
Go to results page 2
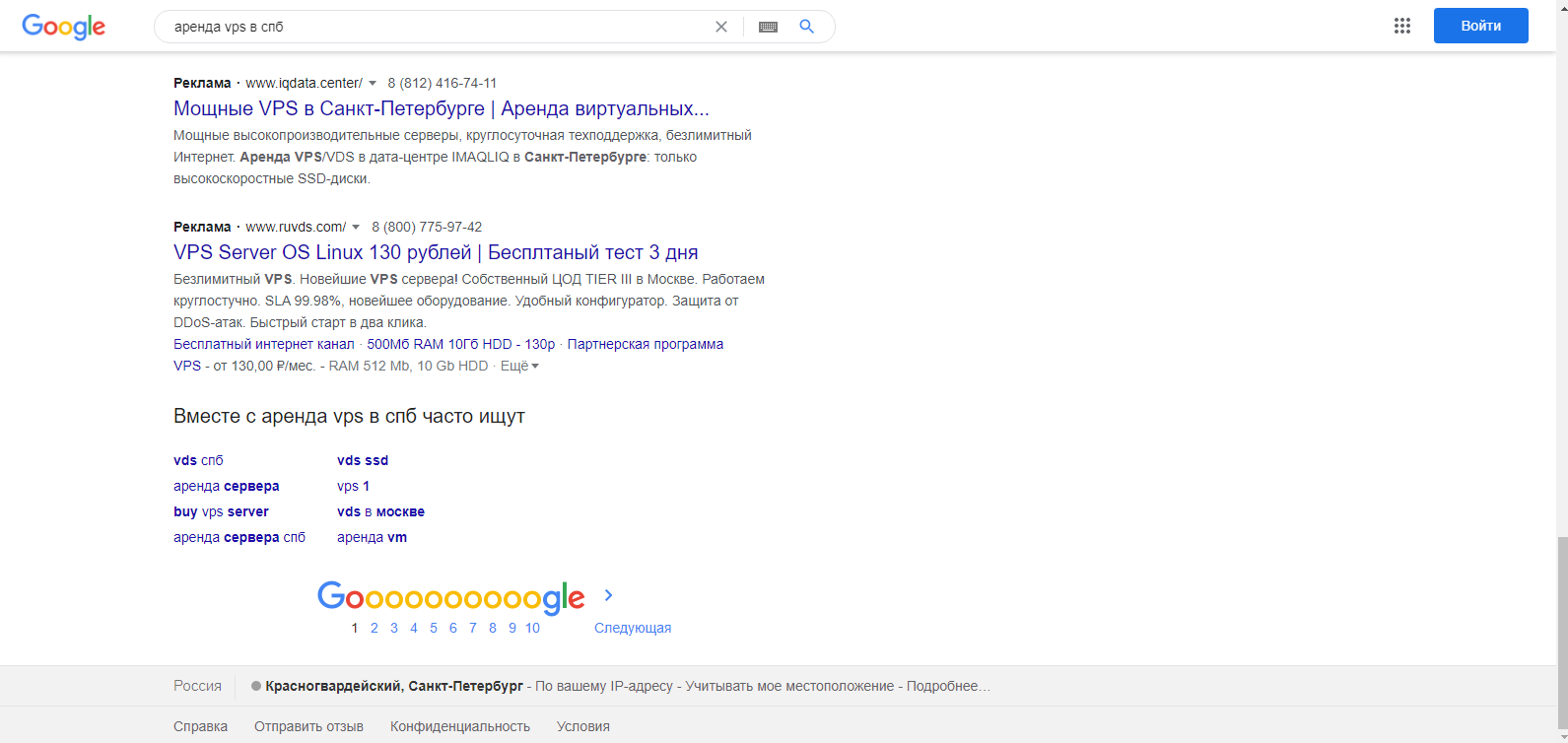click(375, 628)
